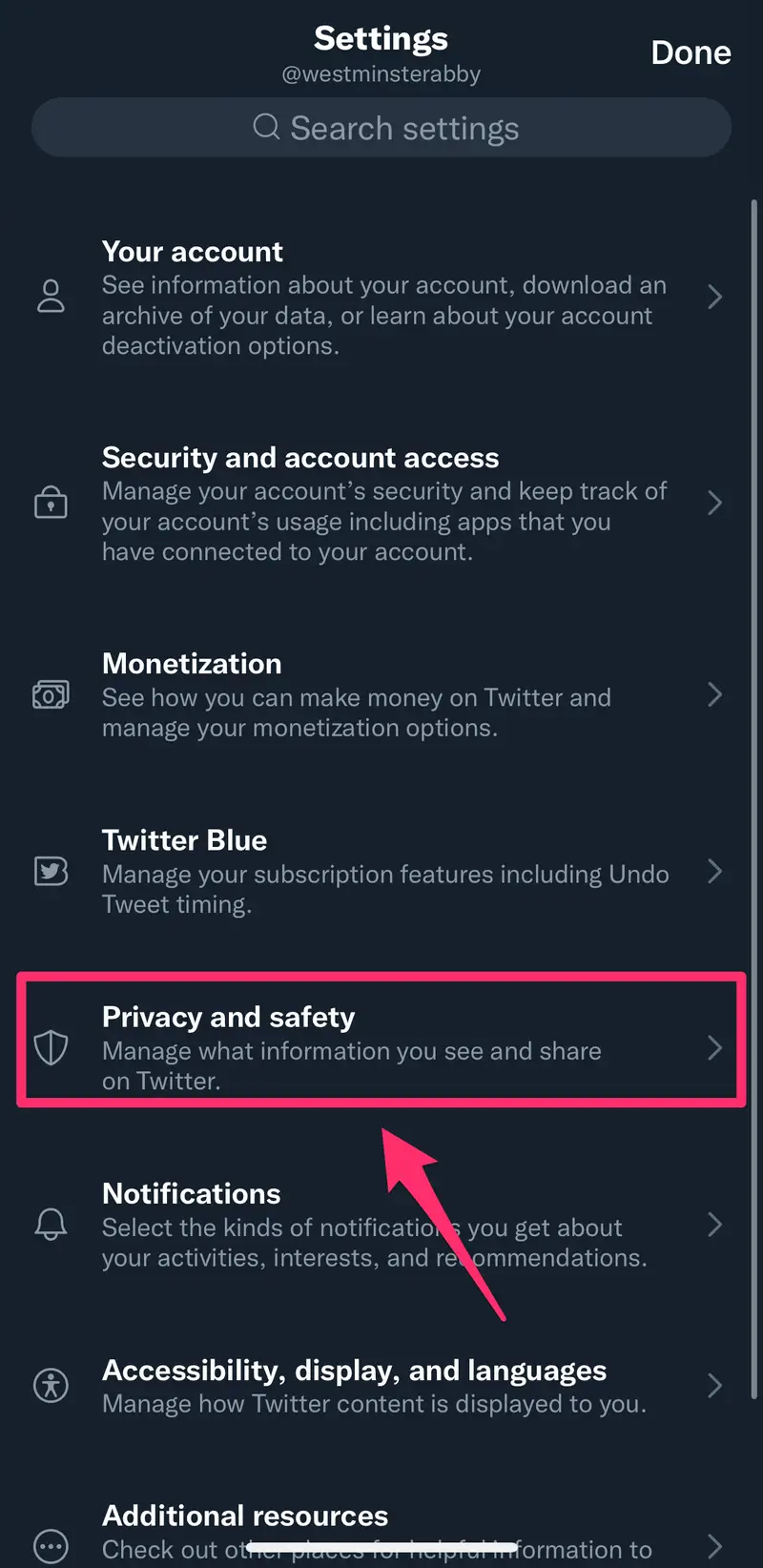Click the @westminsterabby username label
This screenshot has height=1568, width=763.
coord(381,73)
